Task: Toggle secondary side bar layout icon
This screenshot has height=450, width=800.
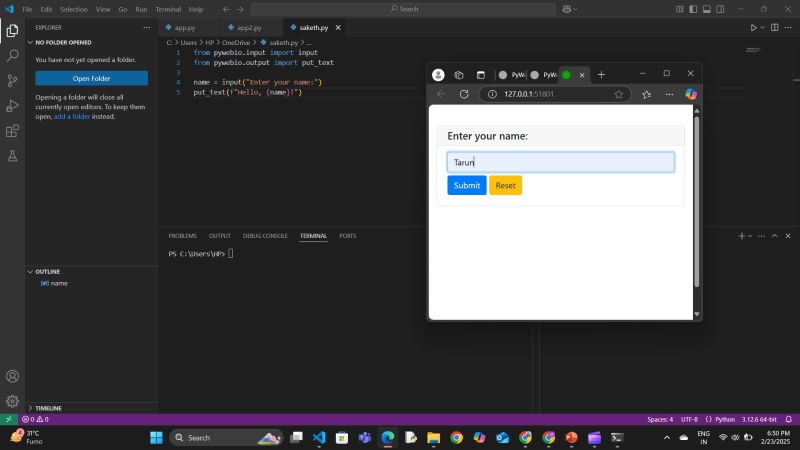Action: pyautogui.click(x=720, y=9)
